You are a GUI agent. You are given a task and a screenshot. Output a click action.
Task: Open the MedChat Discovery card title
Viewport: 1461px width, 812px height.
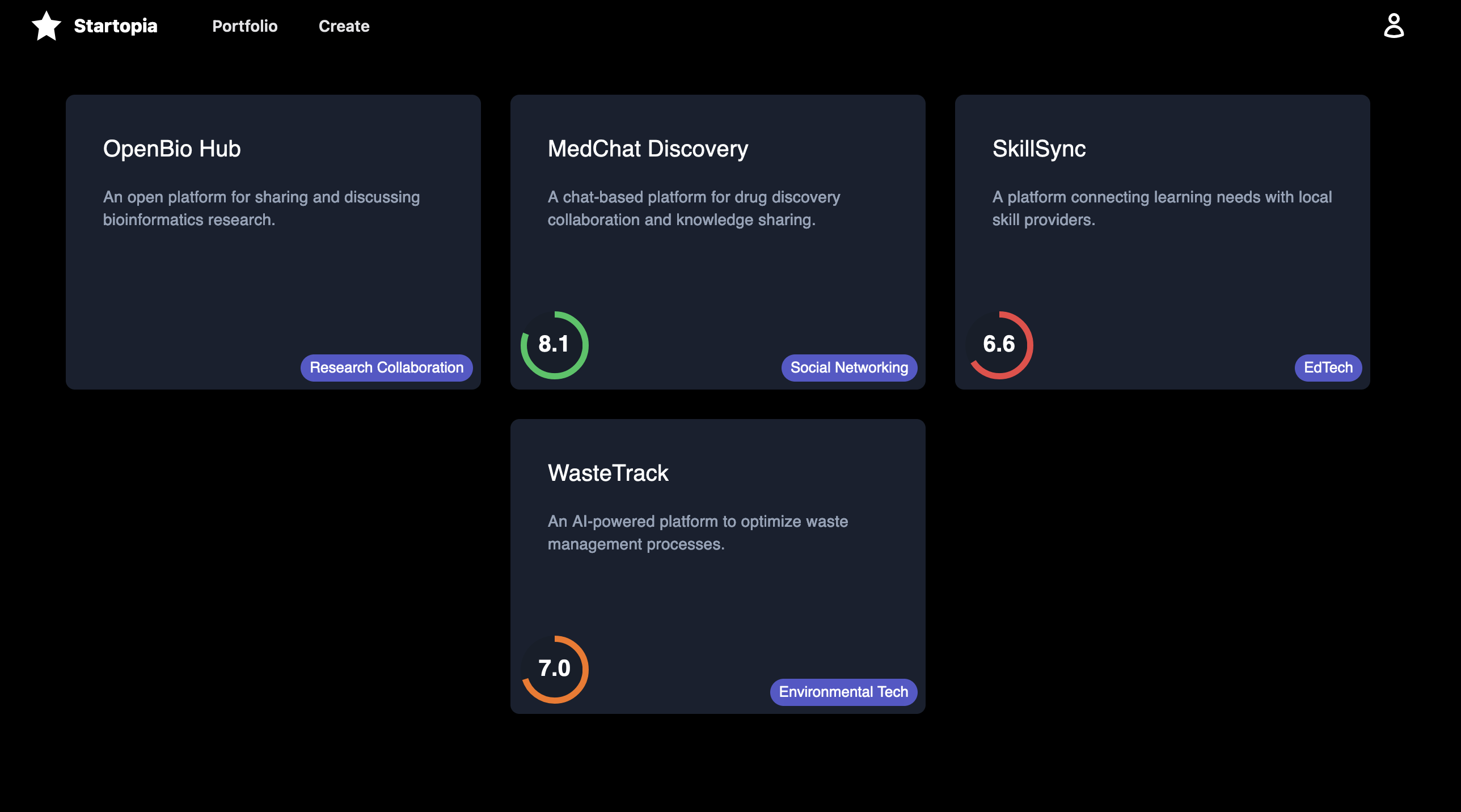pos(648,149)
